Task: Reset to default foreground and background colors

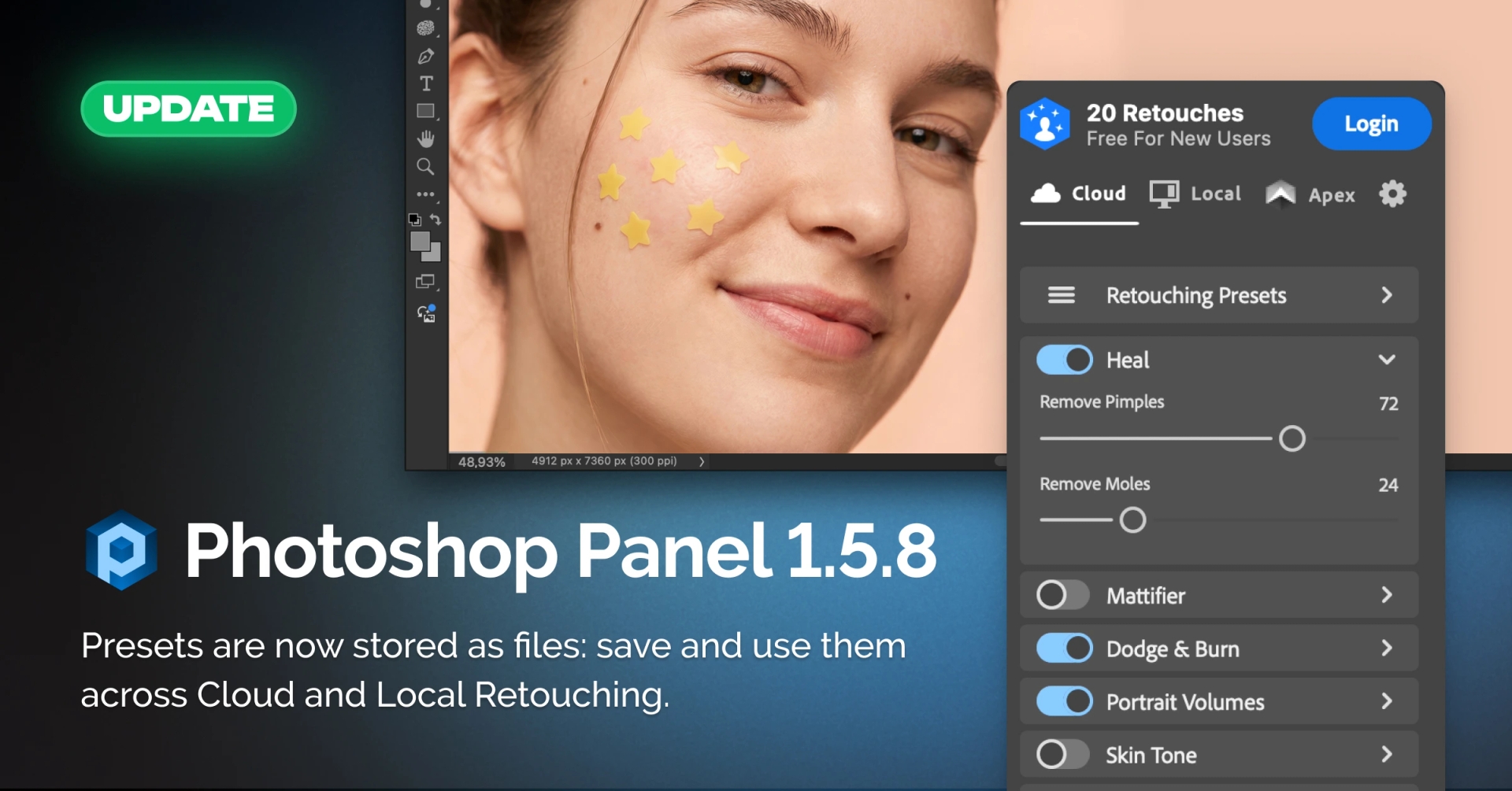Action: [415, 220]
